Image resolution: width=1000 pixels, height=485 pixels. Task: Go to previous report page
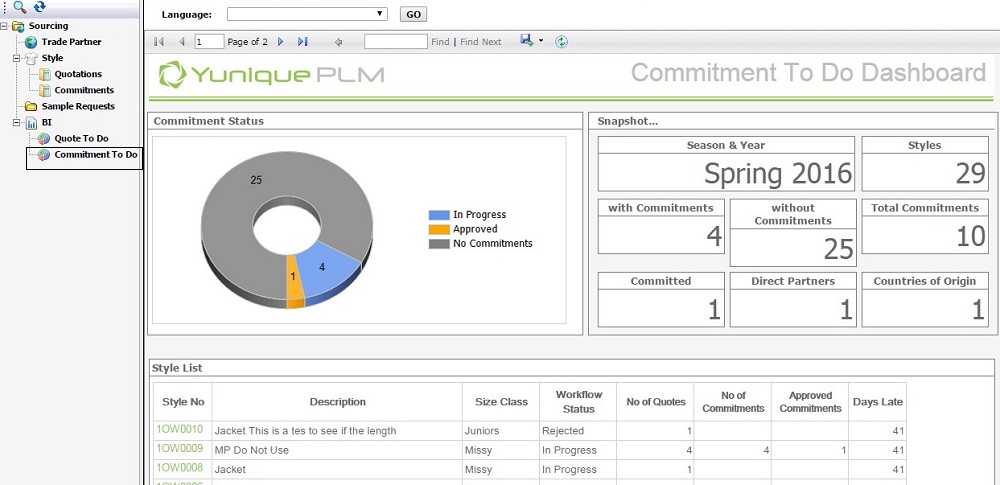tap(182, 41)
